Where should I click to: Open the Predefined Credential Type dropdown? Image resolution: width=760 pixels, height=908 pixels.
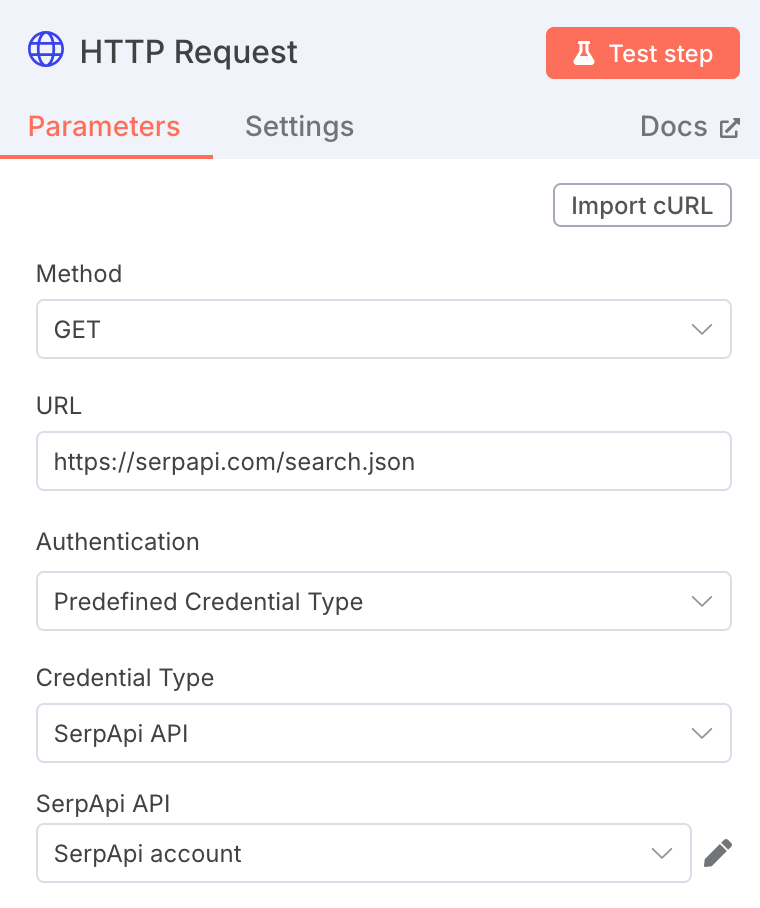[383, 601]
